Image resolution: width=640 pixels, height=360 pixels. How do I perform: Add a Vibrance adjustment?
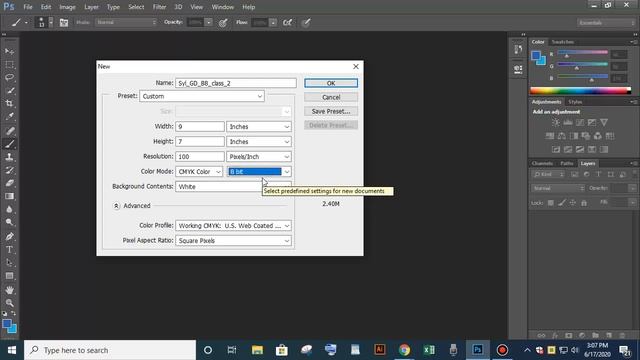coord(604,122)
